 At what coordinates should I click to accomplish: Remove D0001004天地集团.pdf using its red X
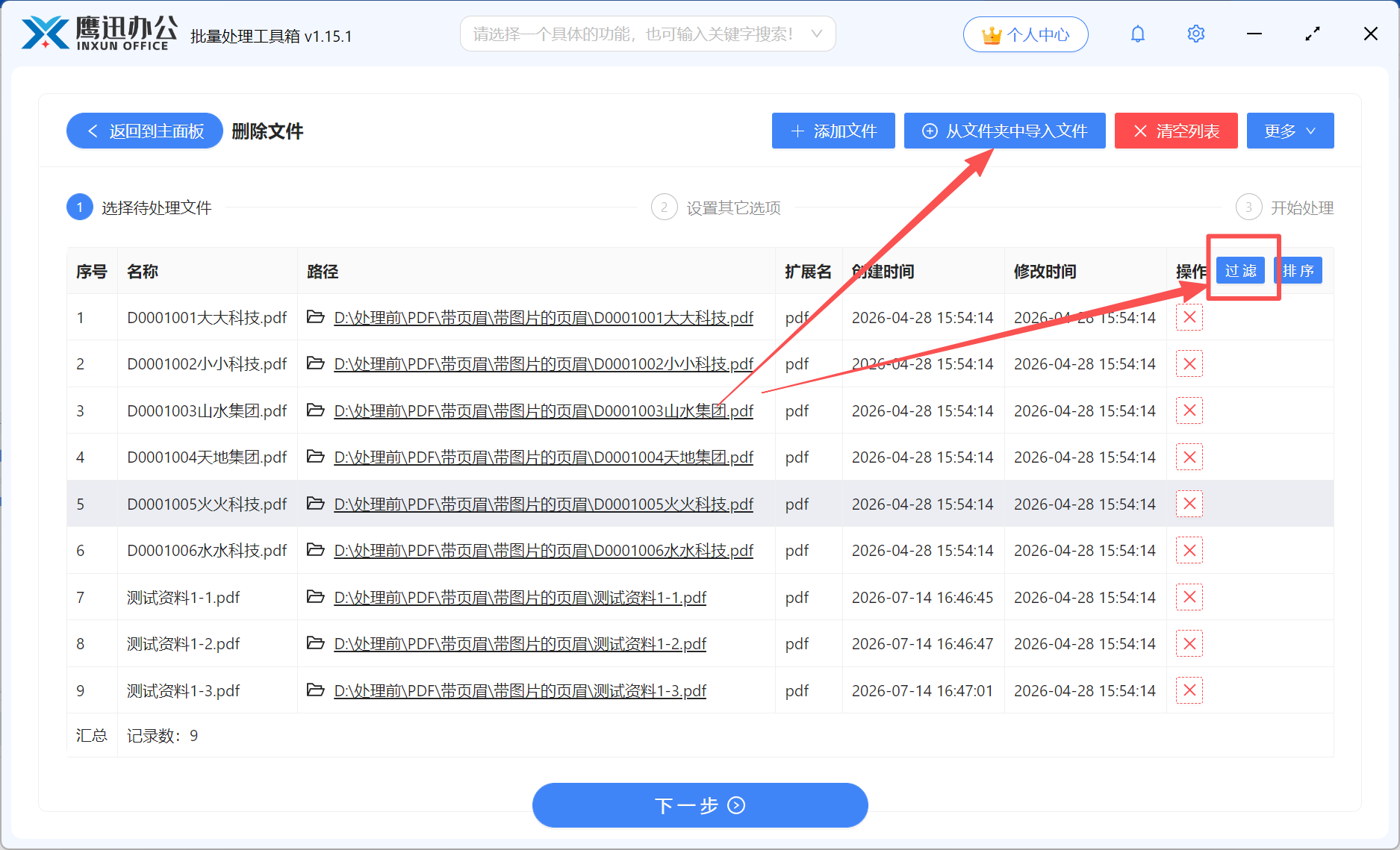tap(1189, 457)
